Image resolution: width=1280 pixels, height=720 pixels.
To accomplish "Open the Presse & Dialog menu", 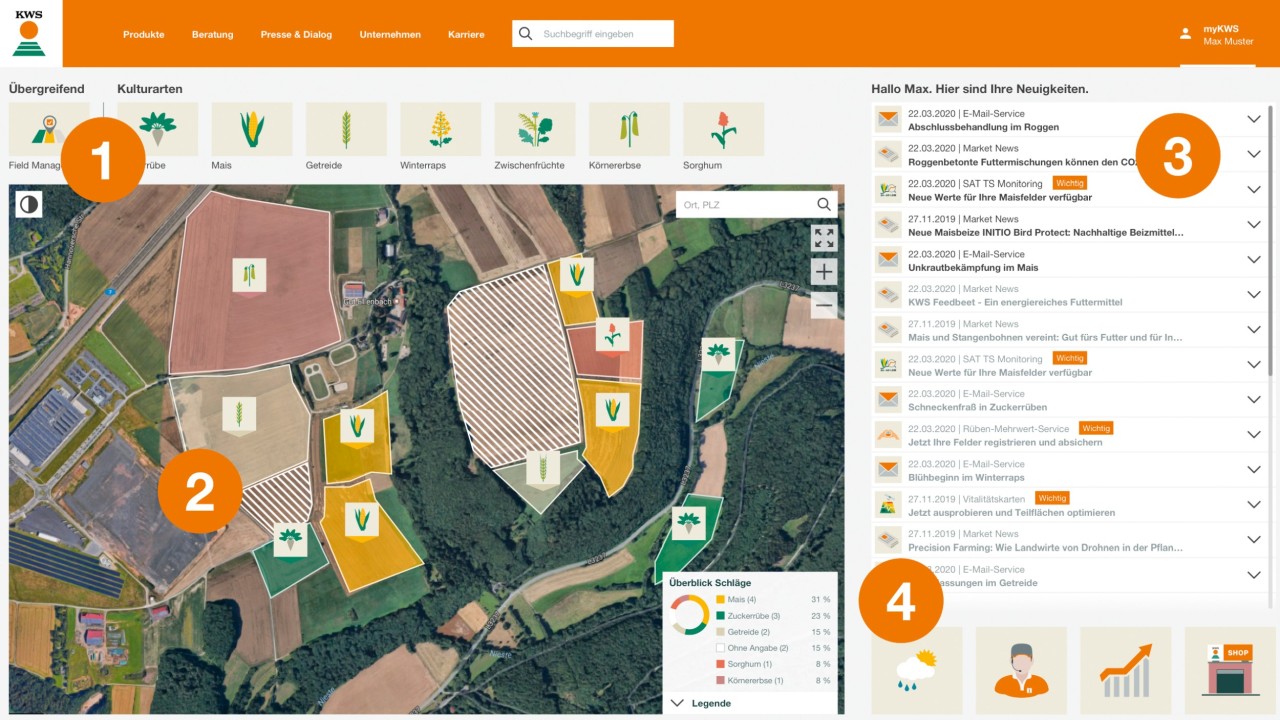I will click(296, 34).
